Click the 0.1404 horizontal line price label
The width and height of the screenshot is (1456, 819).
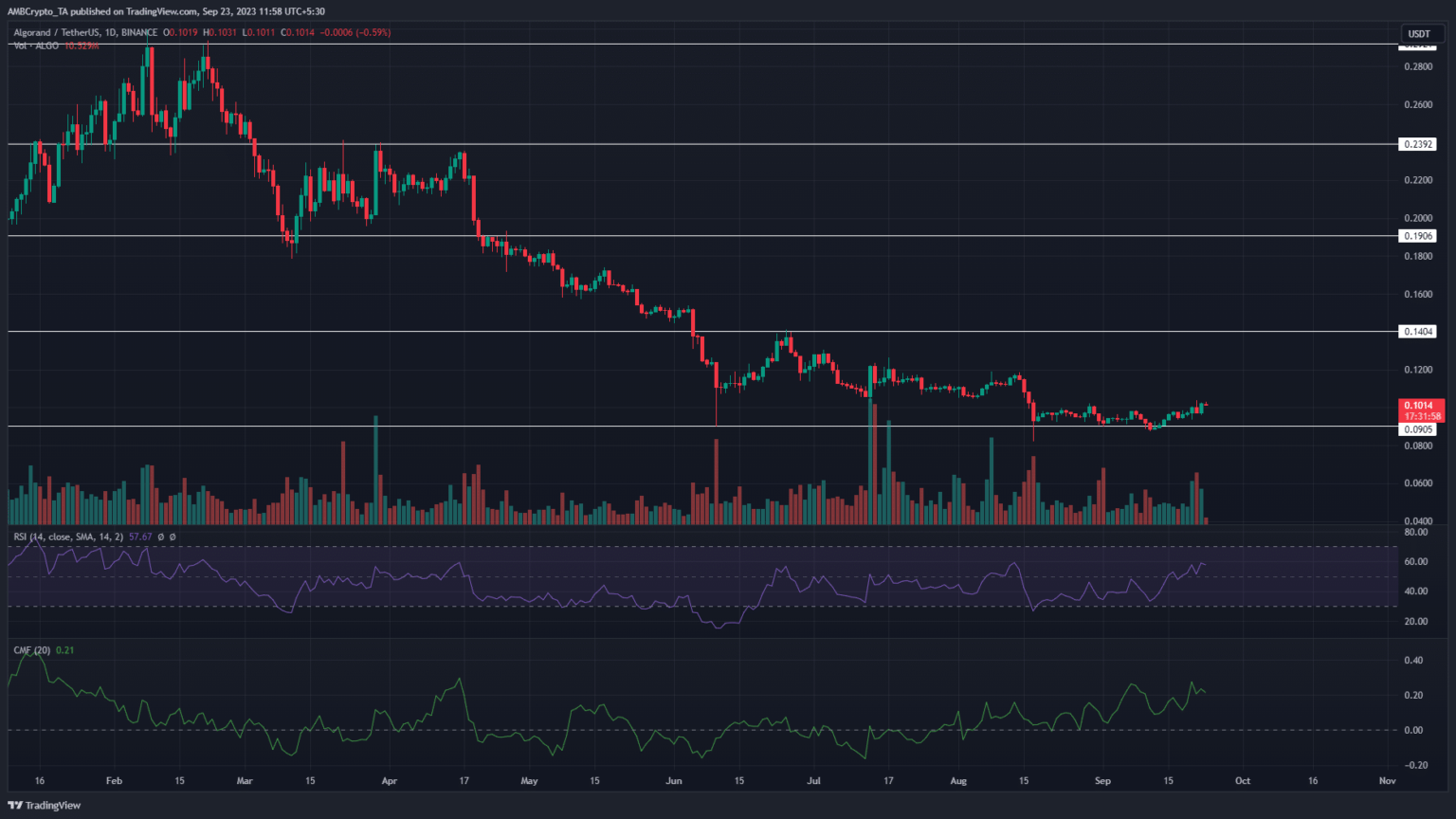point(1418,332)
